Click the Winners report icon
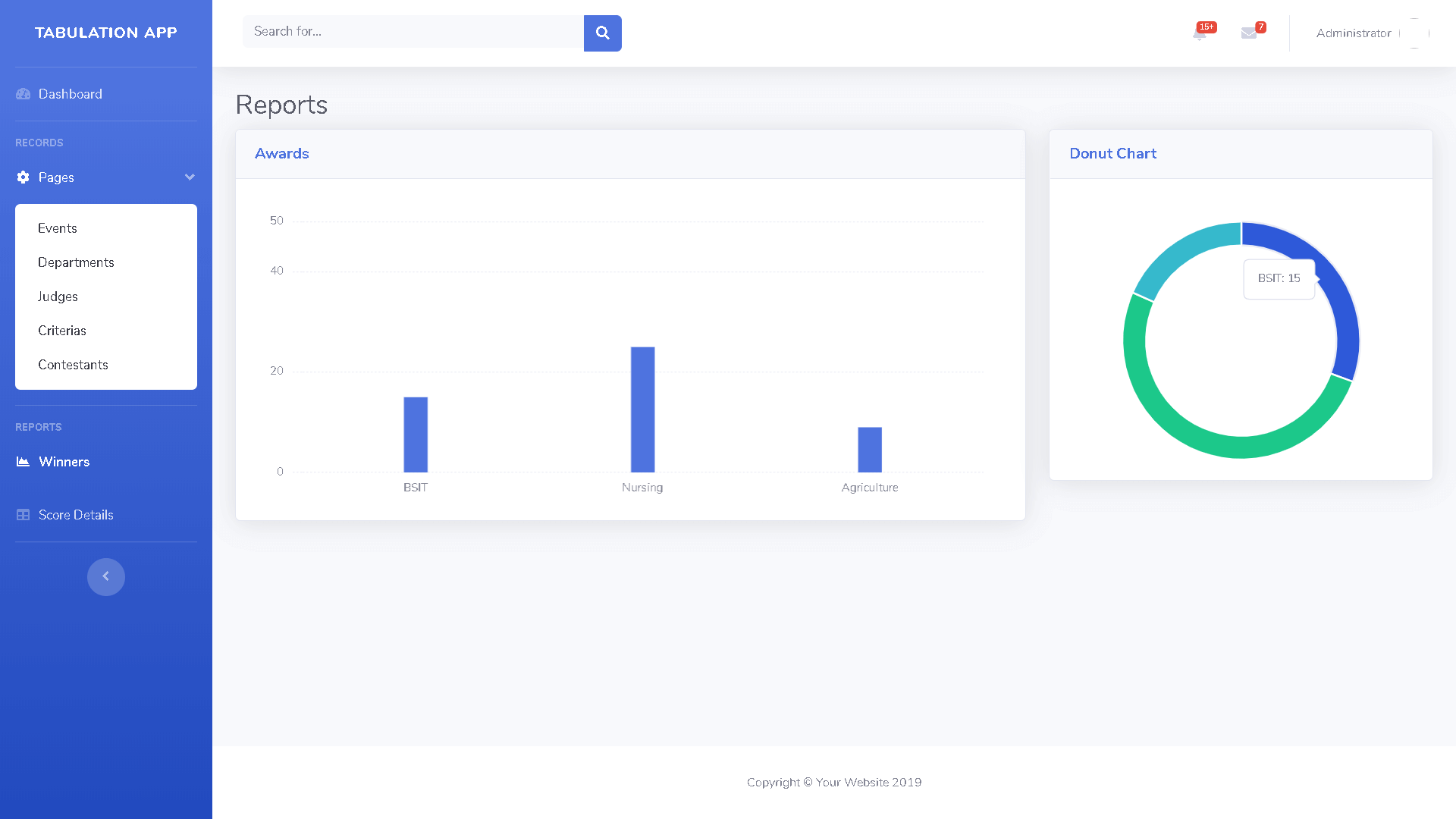This screenshot has height=819, width=1456. point(22,461)
